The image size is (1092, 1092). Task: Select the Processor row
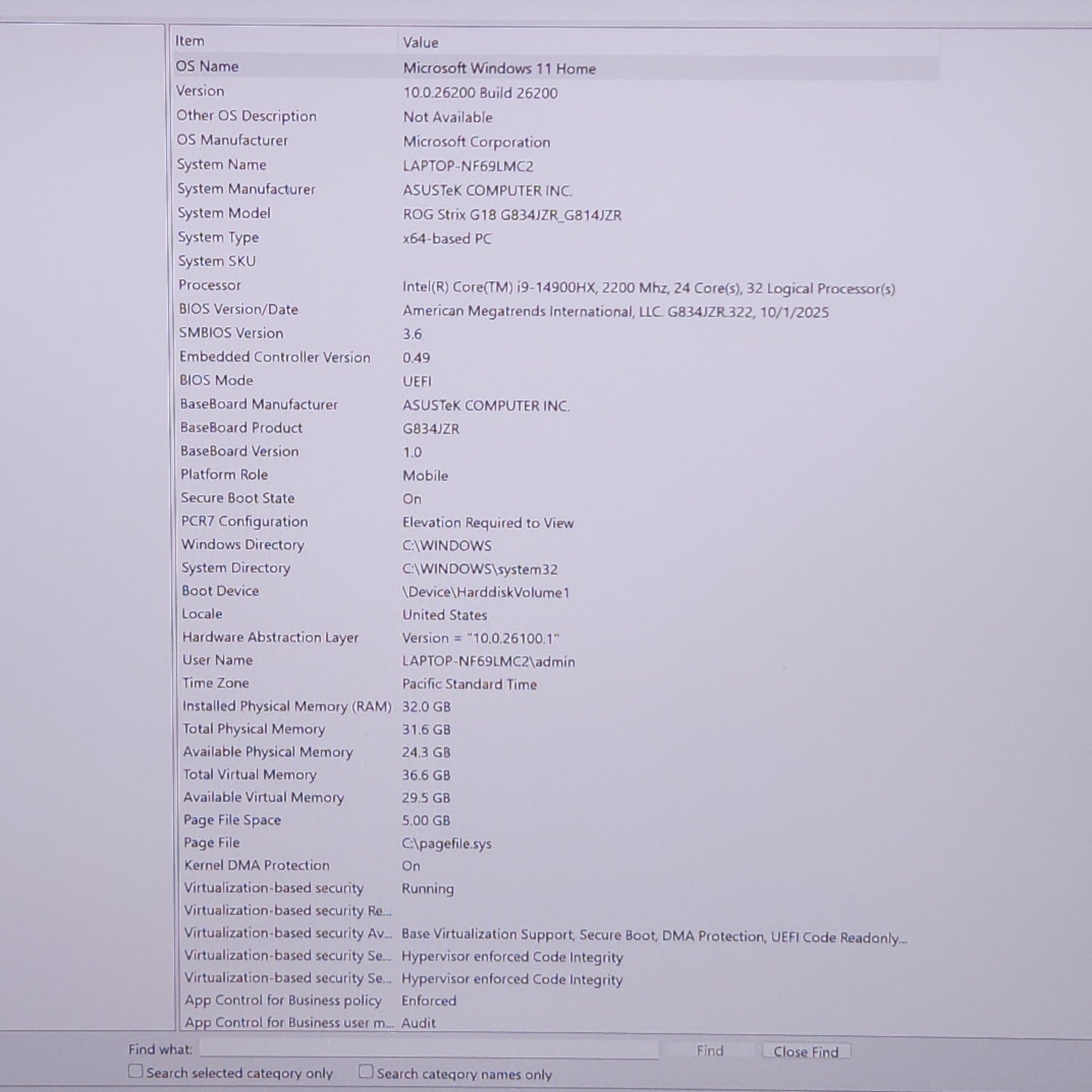click(x=210, y=285)
